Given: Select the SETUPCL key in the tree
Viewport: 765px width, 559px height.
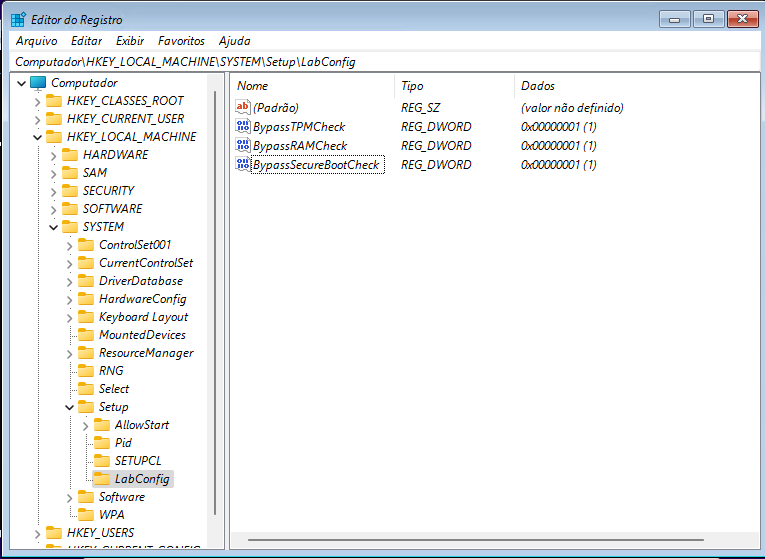Looking at the screenshot, I should tap(137, 461).
